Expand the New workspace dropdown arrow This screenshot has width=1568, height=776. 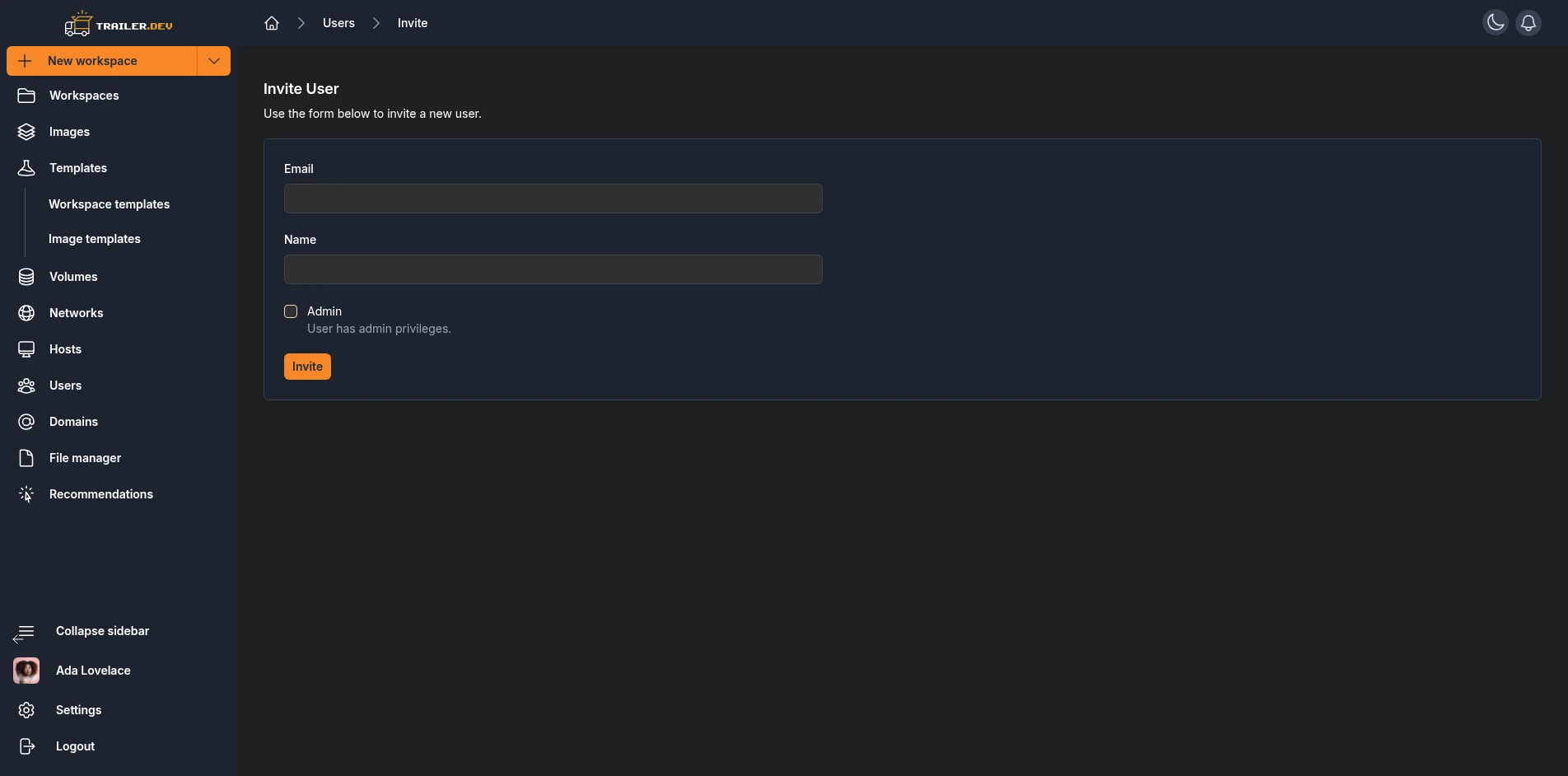click(x=214, y=61)
